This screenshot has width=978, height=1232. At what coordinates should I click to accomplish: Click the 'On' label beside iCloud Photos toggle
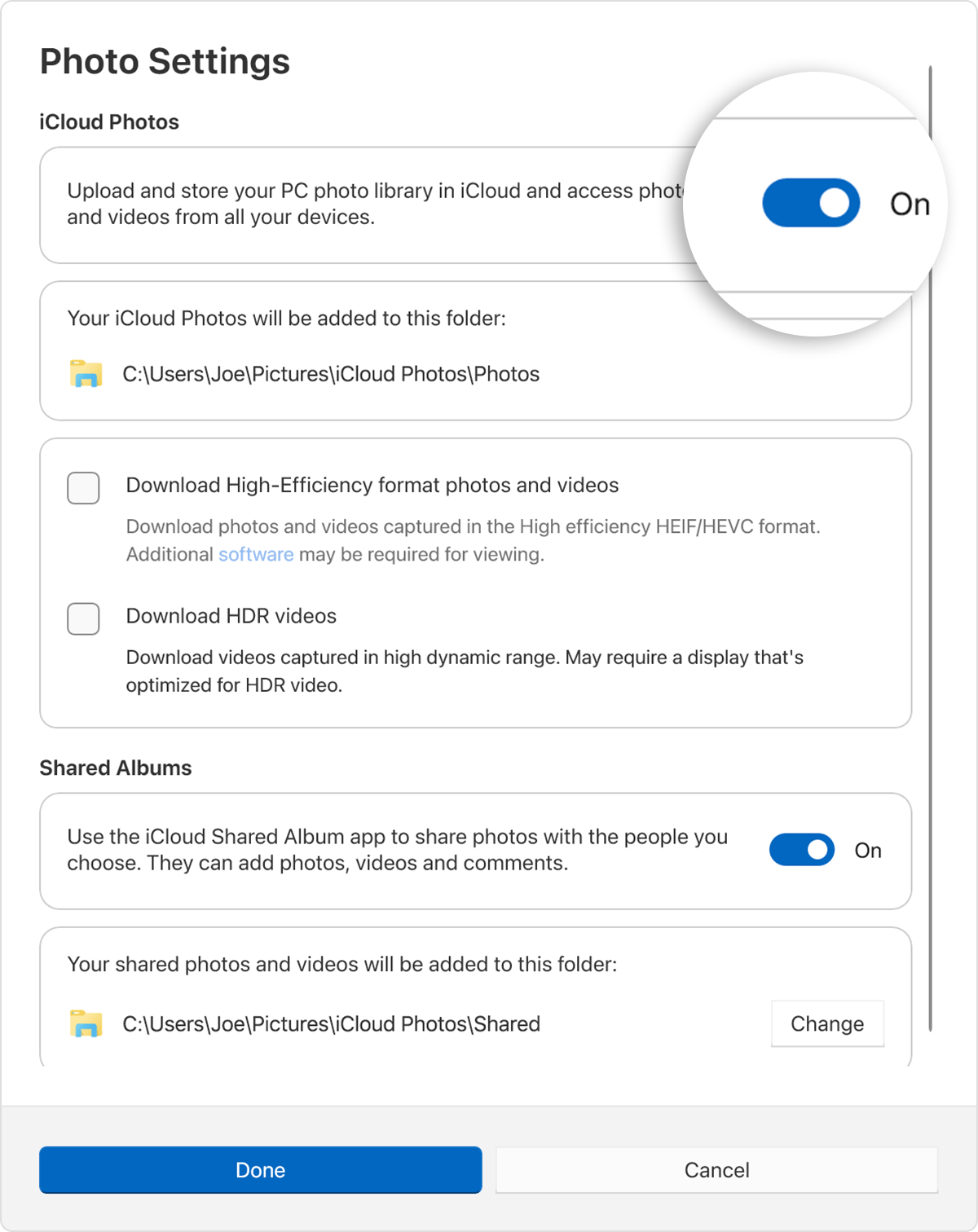tap(910, 204)
